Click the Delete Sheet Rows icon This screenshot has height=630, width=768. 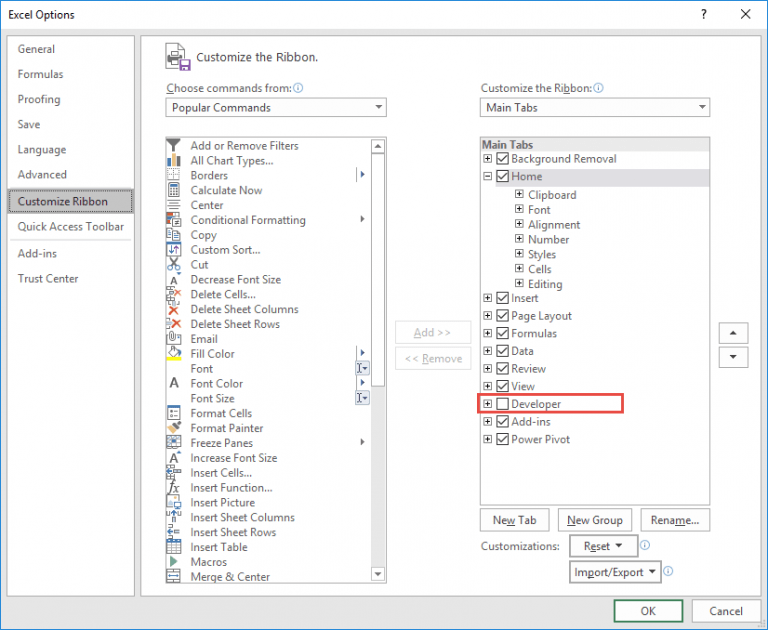point(173,324)
